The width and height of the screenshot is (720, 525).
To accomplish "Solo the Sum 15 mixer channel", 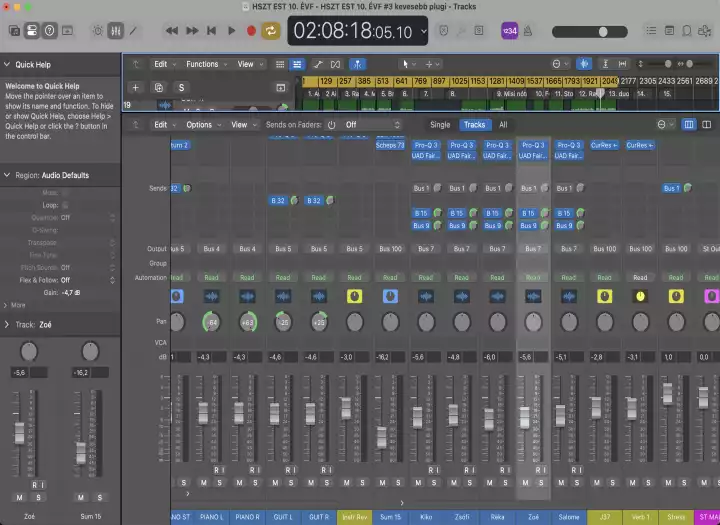I will tap(399, 482).
